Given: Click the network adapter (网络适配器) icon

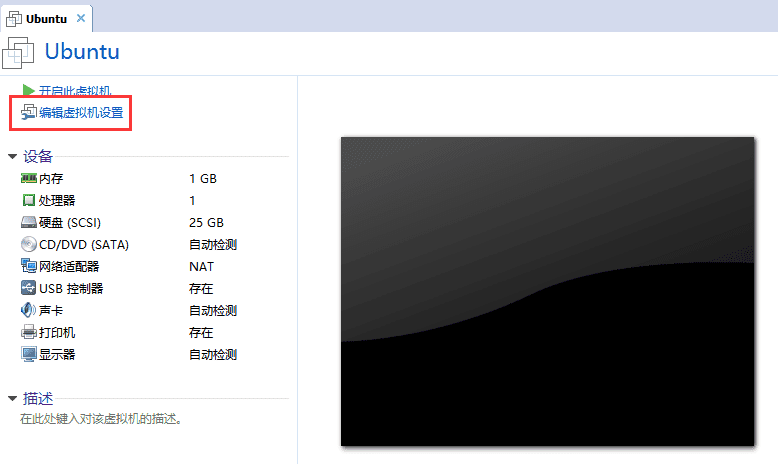Looking at the screenshot, I should tap(29, 266).
